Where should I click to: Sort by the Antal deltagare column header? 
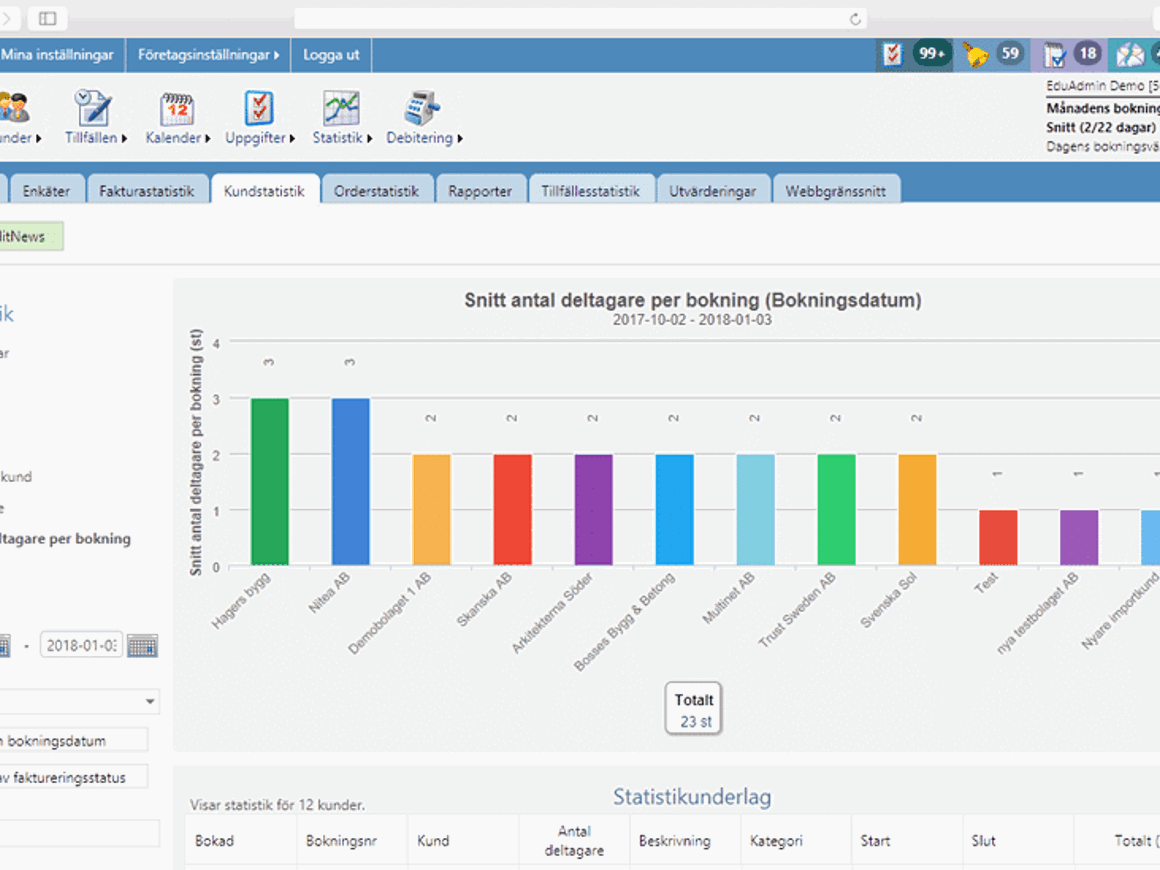coord(574,841)
